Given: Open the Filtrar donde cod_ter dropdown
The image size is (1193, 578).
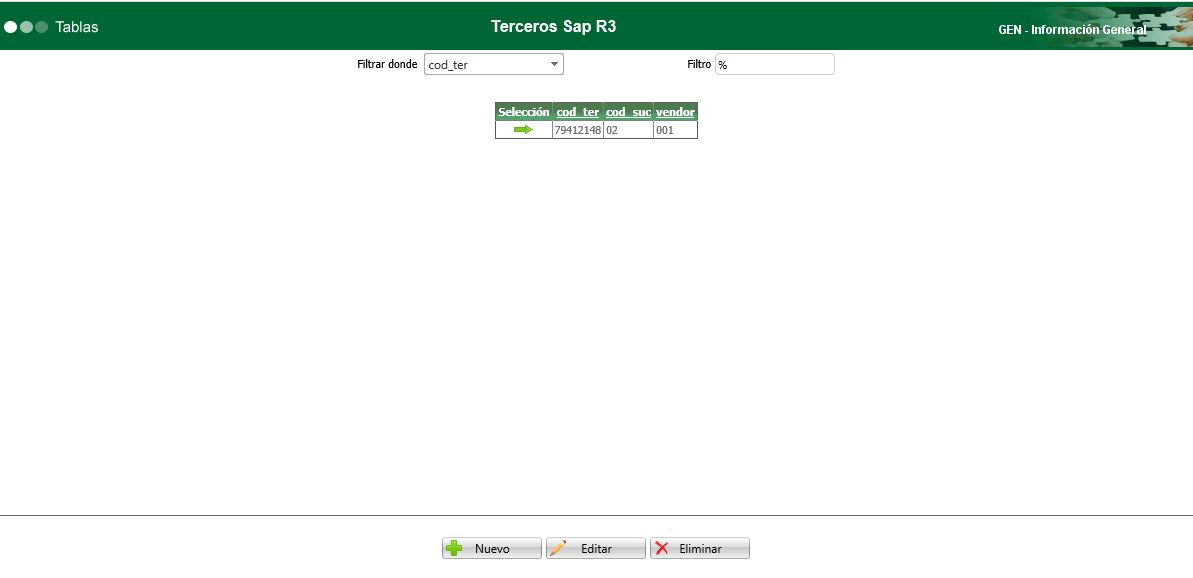Looking at the screenshot, I should (x=494, y=65).
